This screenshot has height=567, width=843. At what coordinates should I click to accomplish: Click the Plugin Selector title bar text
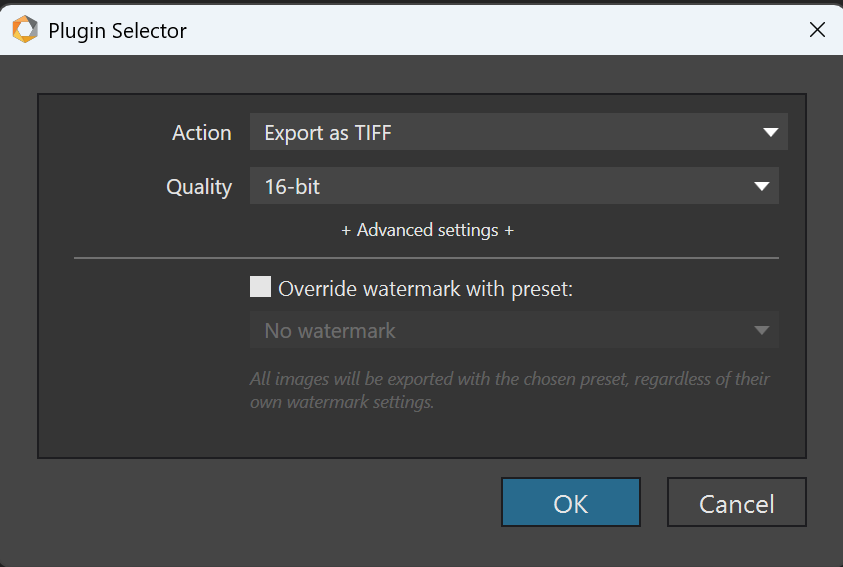[117, 31]
